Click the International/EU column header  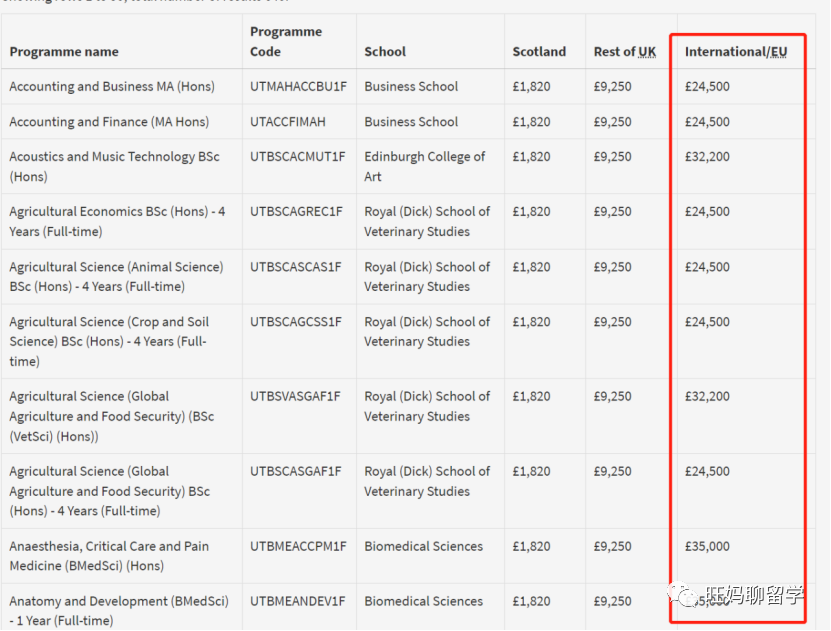[x=736, y=52]
